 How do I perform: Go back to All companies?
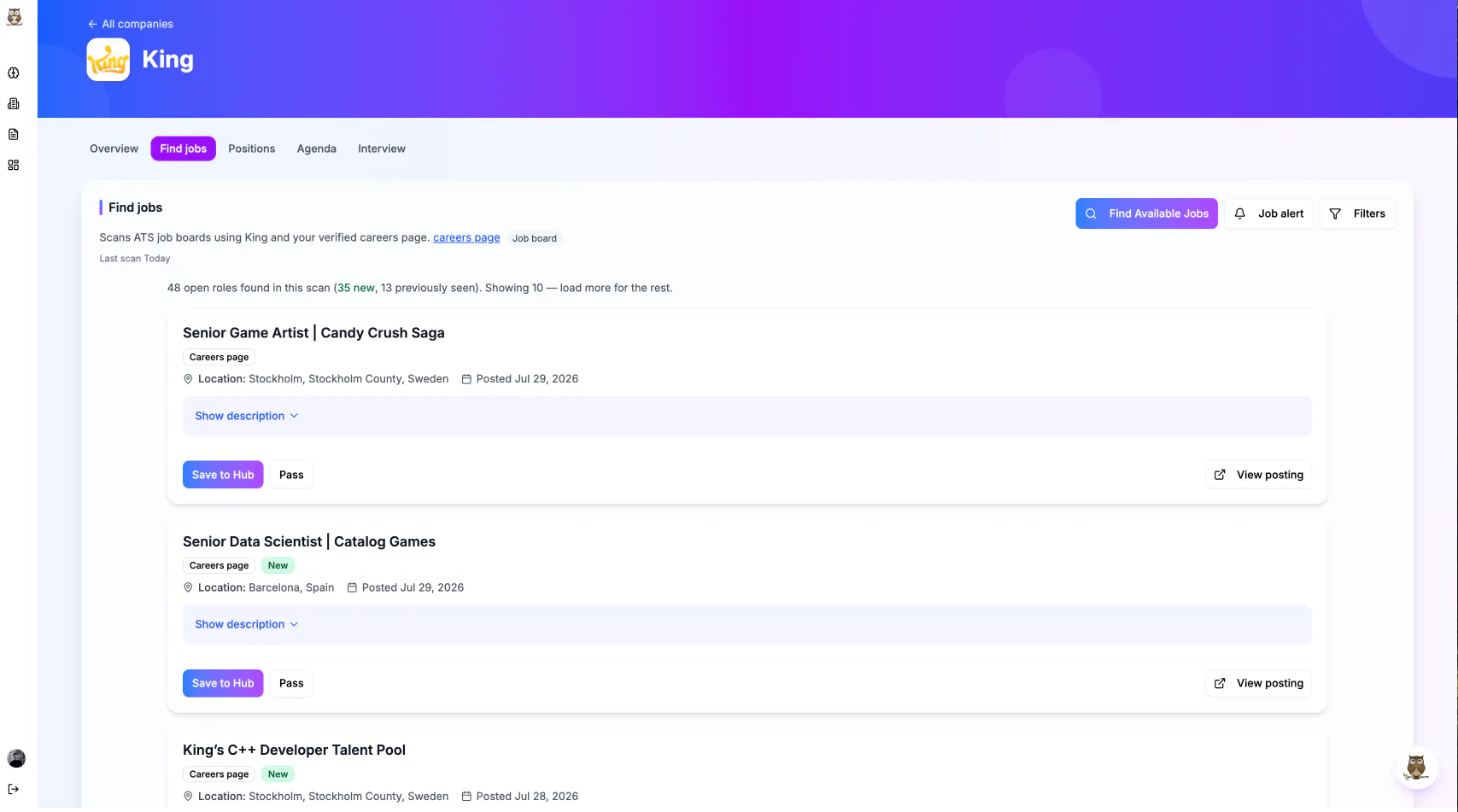tap(131, 24)
